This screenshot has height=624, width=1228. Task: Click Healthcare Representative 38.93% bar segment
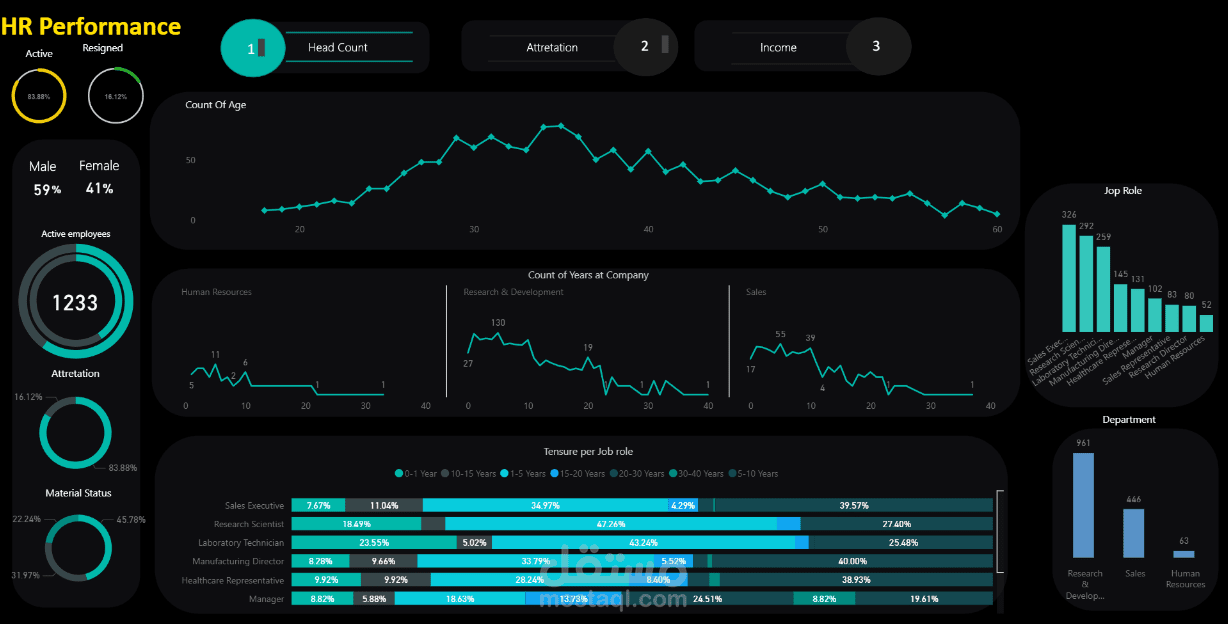coord(856,580)
